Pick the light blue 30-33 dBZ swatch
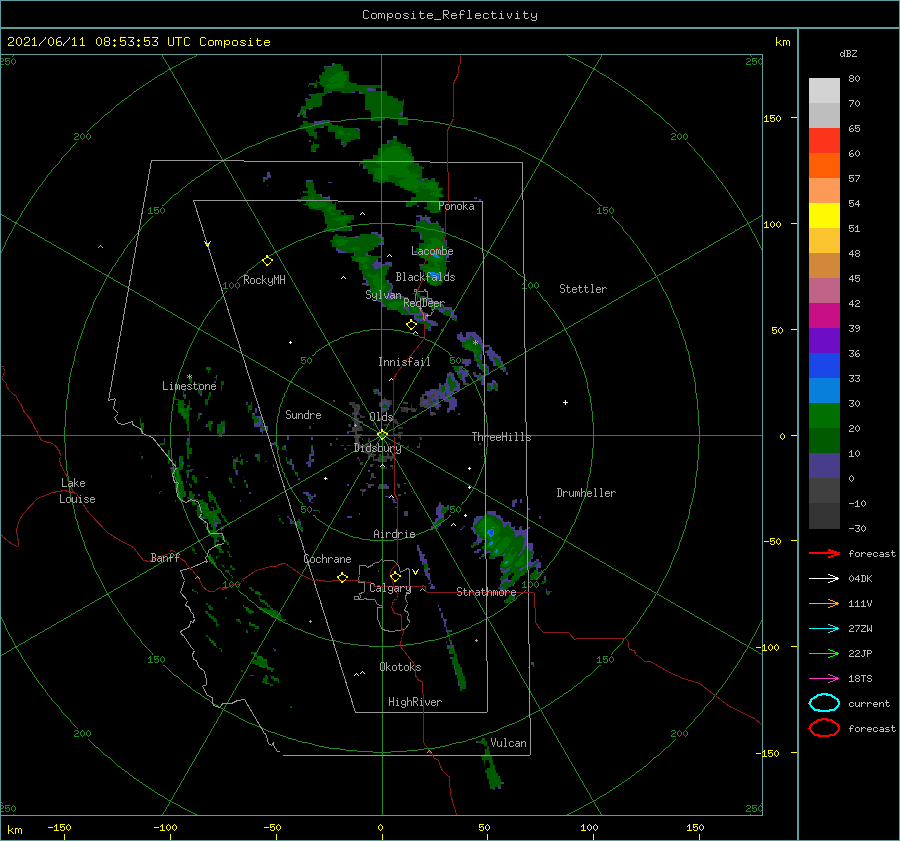Image resolution: width=900 pixels, height=841 pixels. 824,390
